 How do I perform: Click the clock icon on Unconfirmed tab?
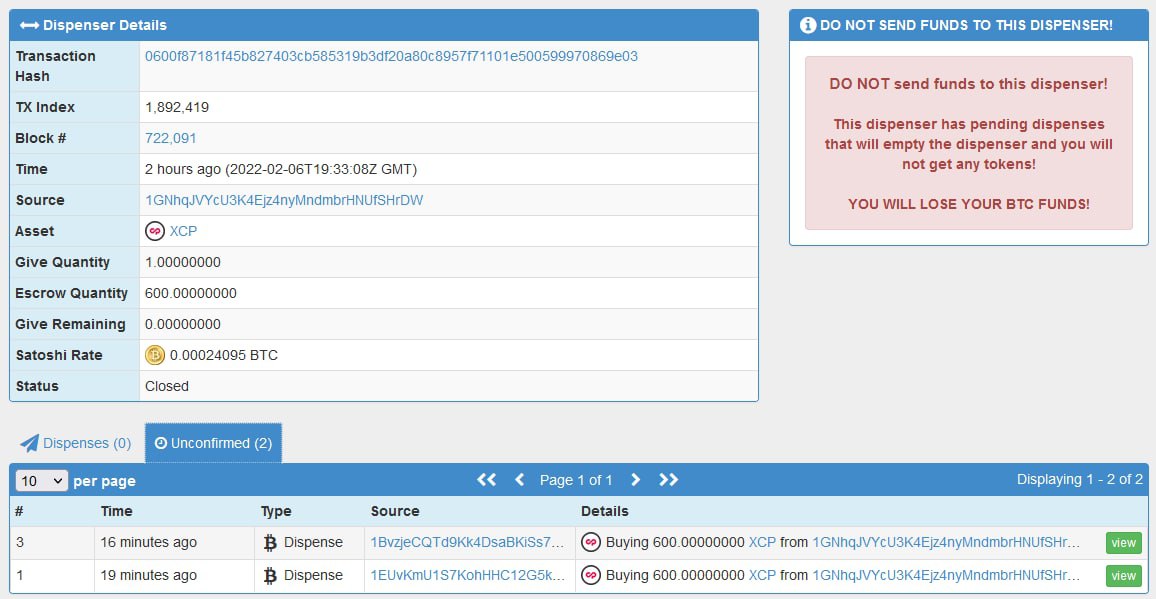(x=161, y=443)
